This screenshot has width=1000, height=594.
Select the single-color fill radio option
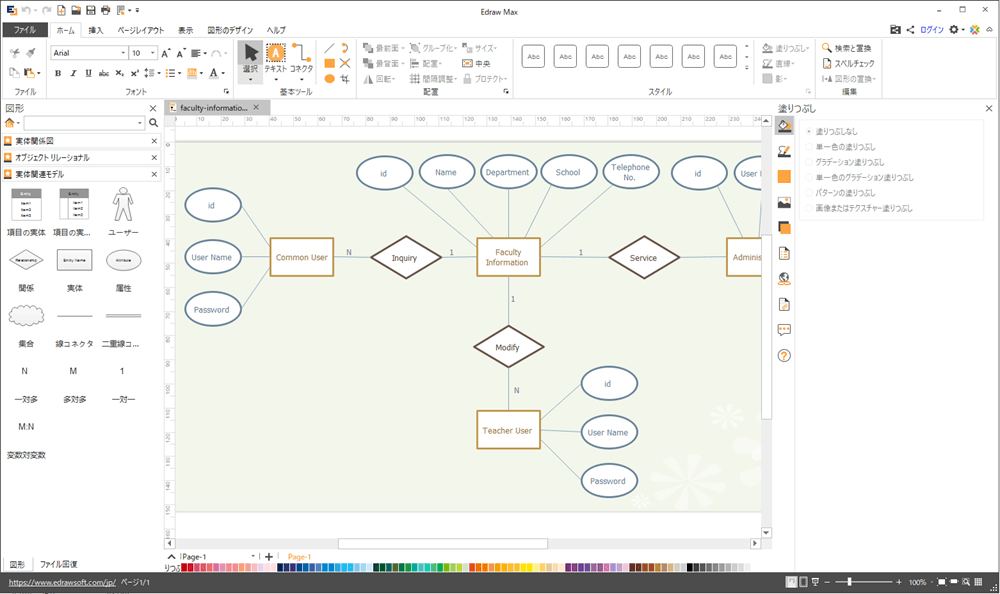tap(841, 147)
